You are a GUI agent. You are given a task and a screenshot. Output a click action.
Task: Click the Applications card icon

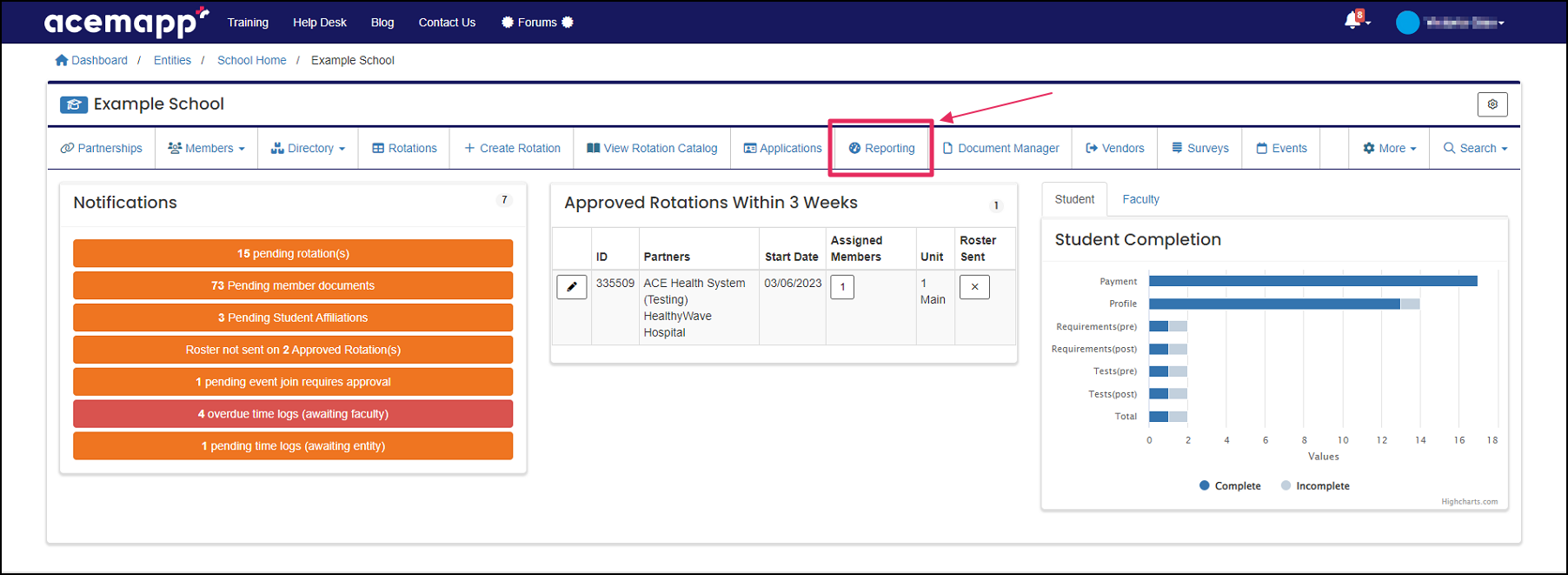pyautogui.click(x=750, y=148)
